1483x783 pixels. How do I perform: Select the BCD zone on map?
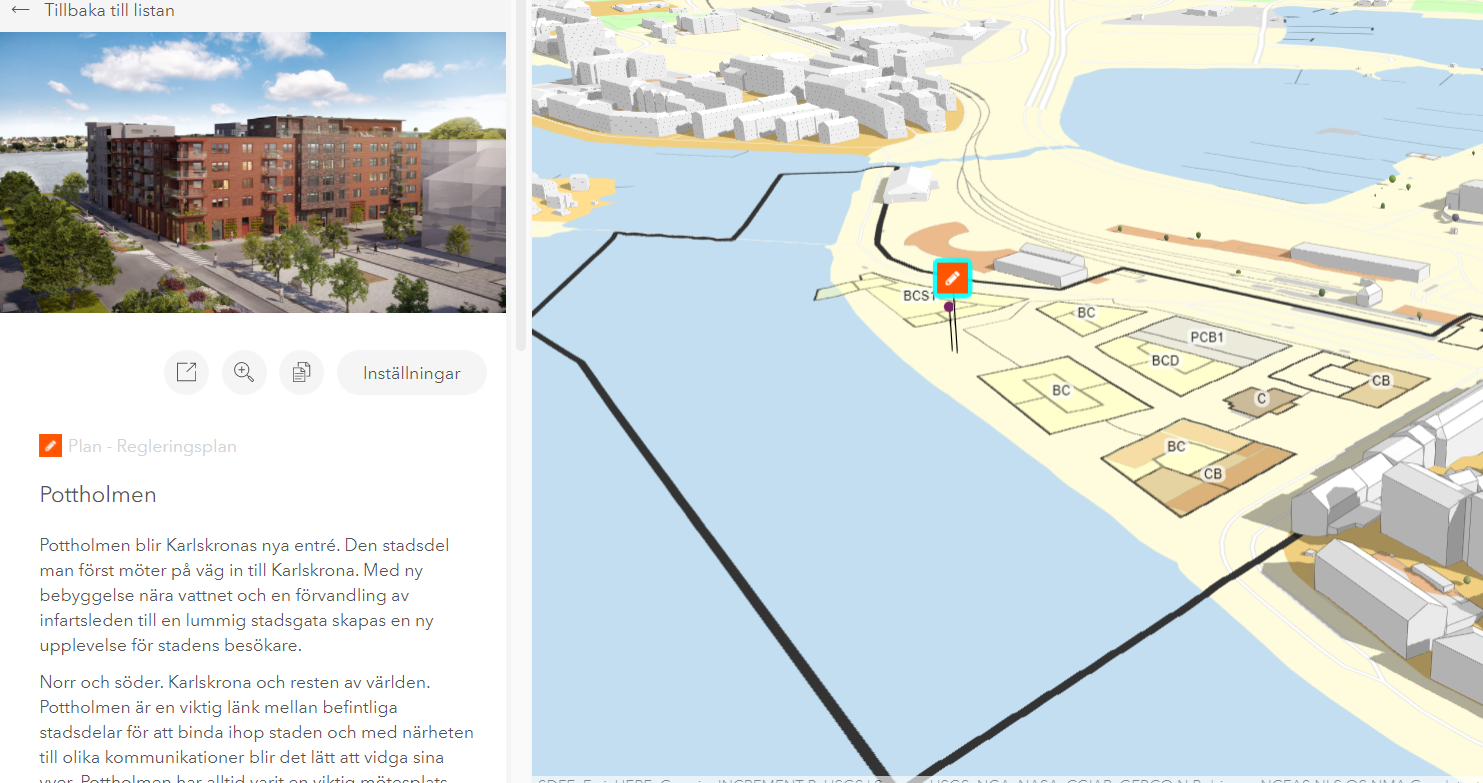point(1165,360)
